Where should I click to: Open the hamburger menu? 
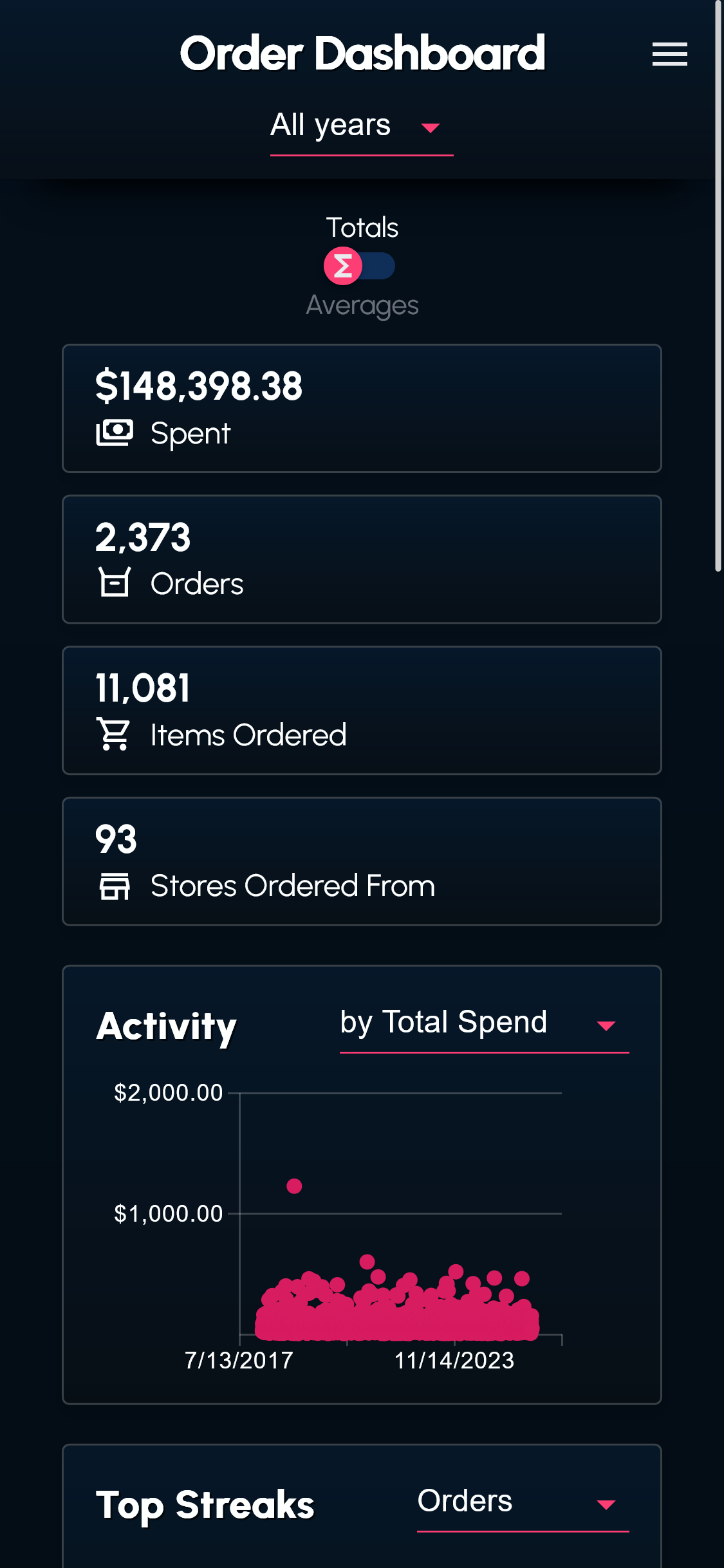point(669,54)
